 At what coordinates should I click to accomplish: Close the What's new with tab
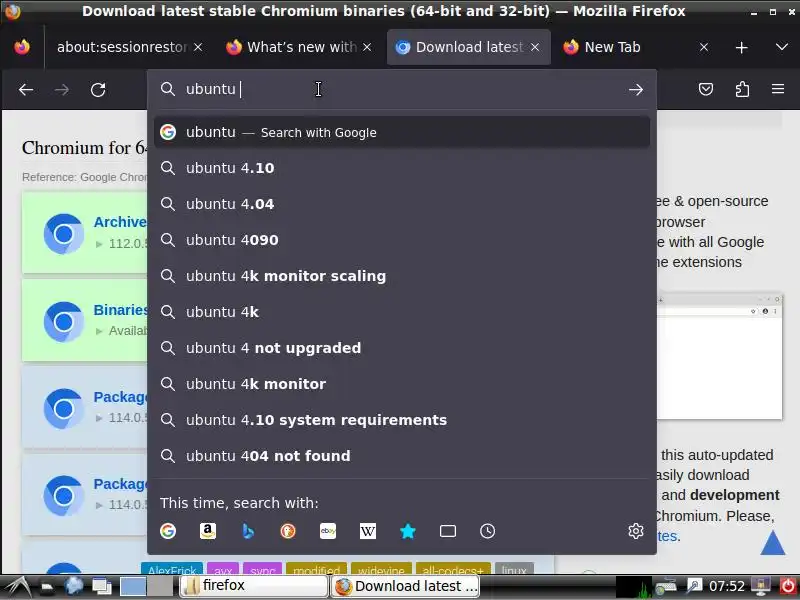[x=367, y=47]
